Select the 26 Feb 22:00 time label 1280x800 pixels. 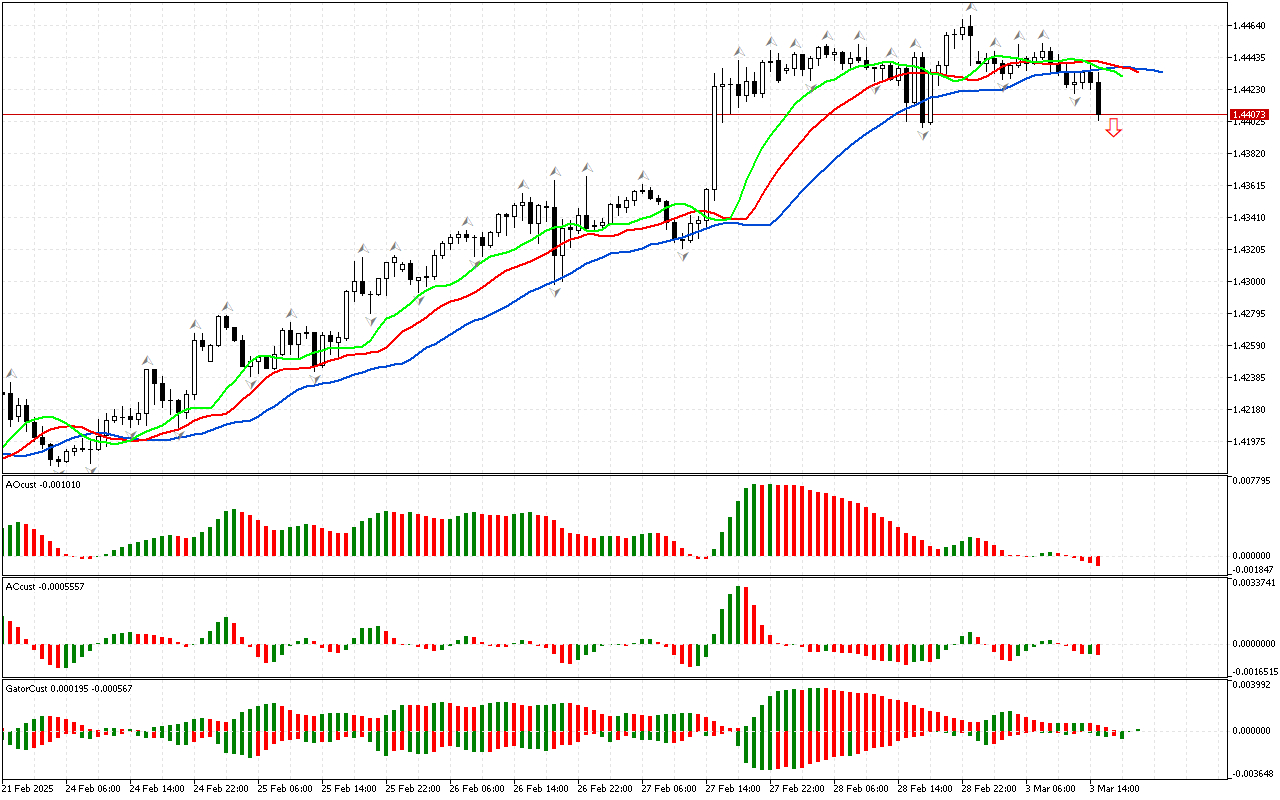pyautogui.click(x=606, y=788)
